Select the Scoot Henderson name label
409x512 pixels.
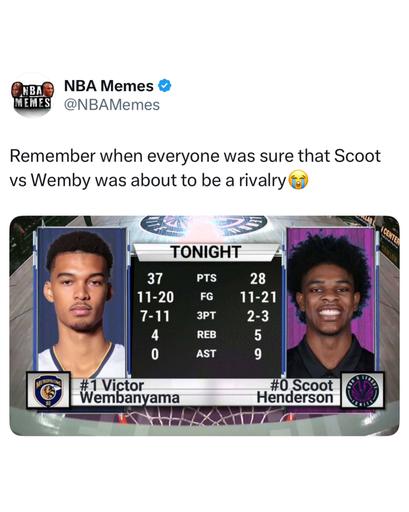[295, 391]
